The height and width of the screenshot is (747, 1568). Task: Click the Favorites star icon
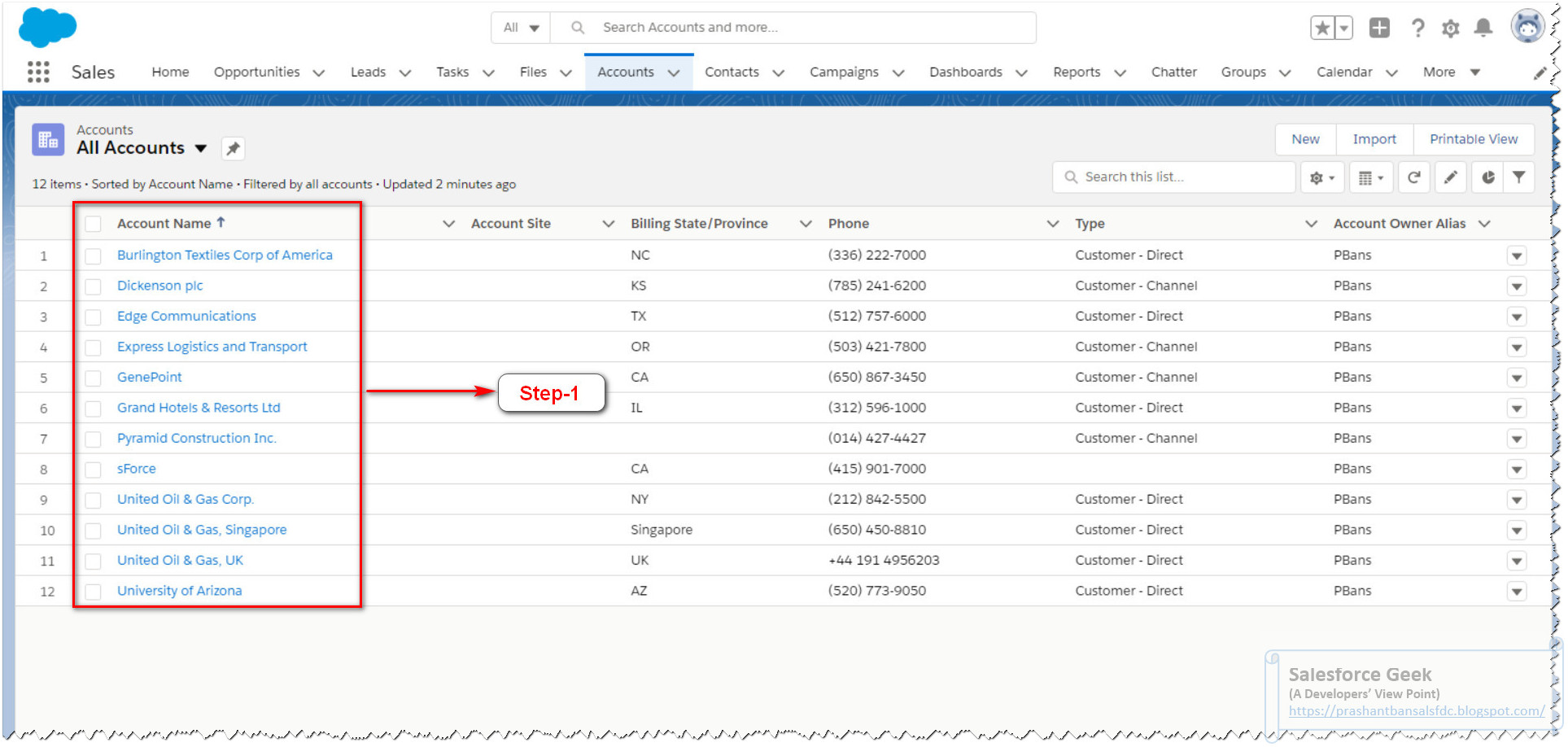1322,28
